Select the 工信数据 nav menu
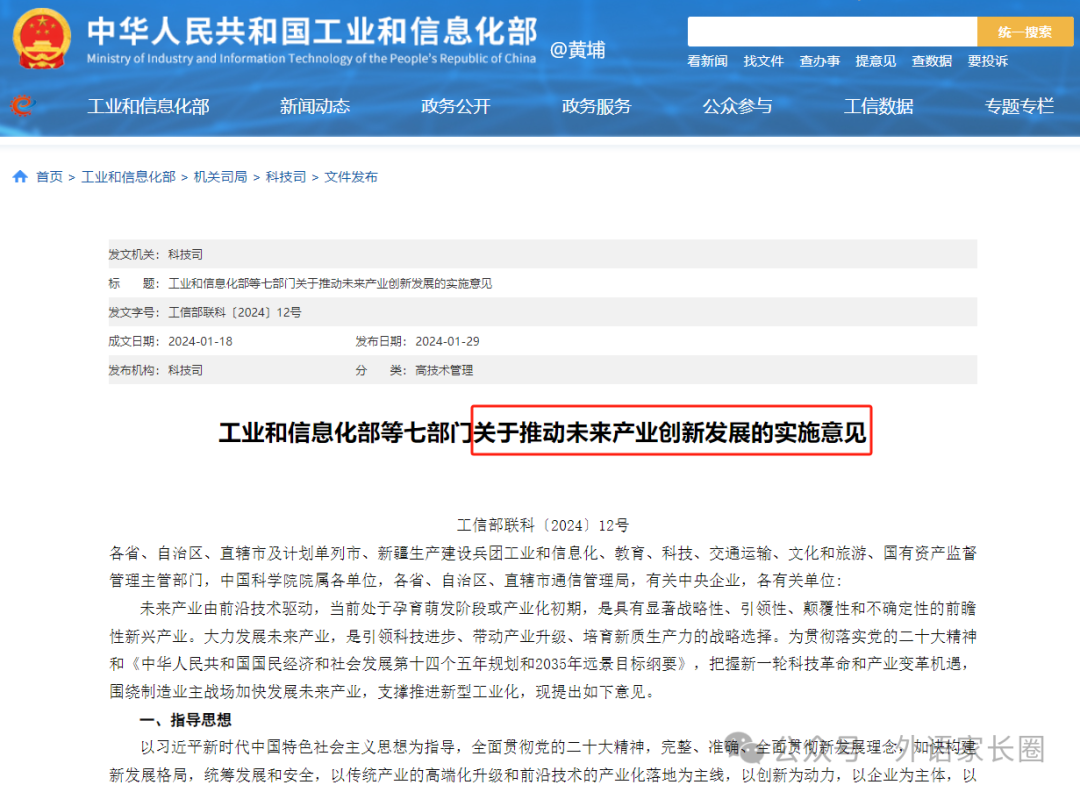This screenshot has height=792, width=1080. [x=878, y=106]
